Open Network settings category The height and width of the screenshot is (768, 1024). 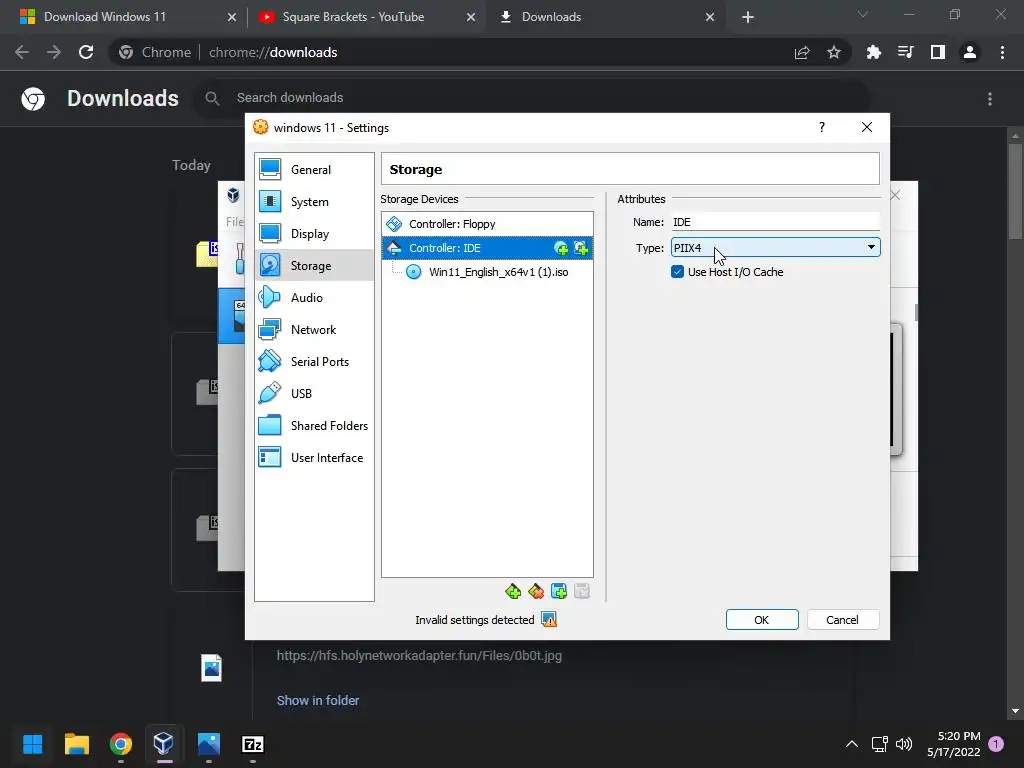coord(313,330)
